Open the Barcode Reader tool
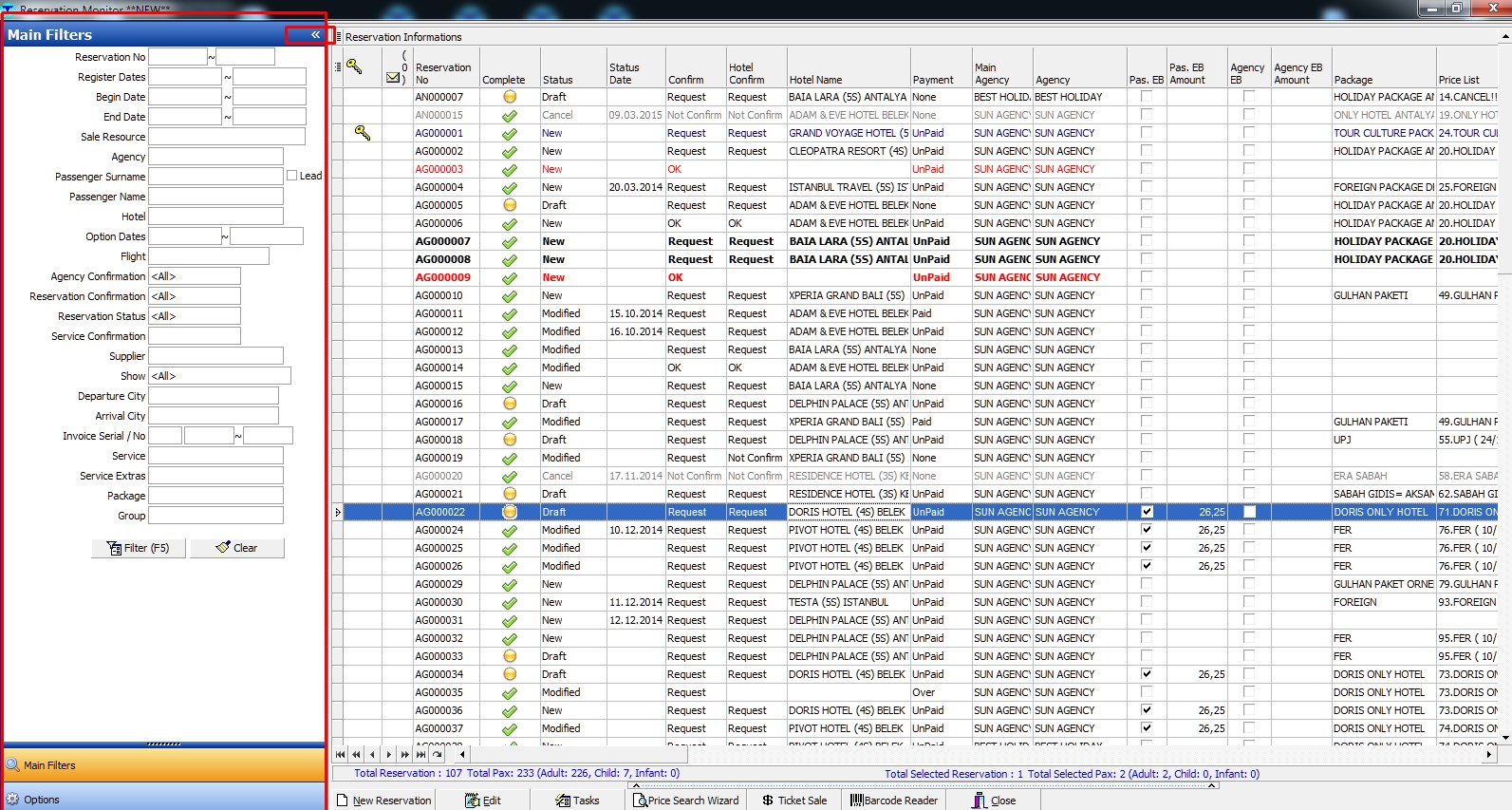The width and height of the screenshot is (1512, 810). (x=894, y=801)
